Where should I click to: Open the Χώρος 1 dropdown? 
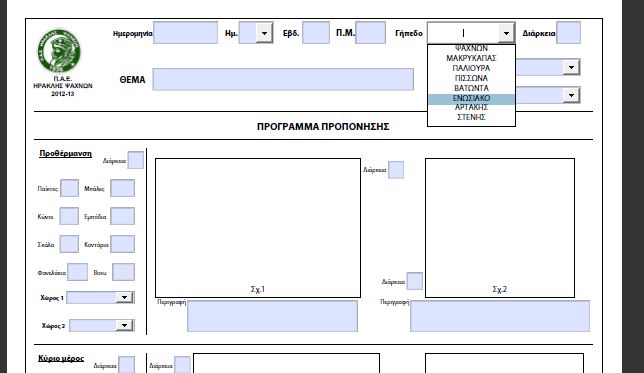click(x=124, y=297)
